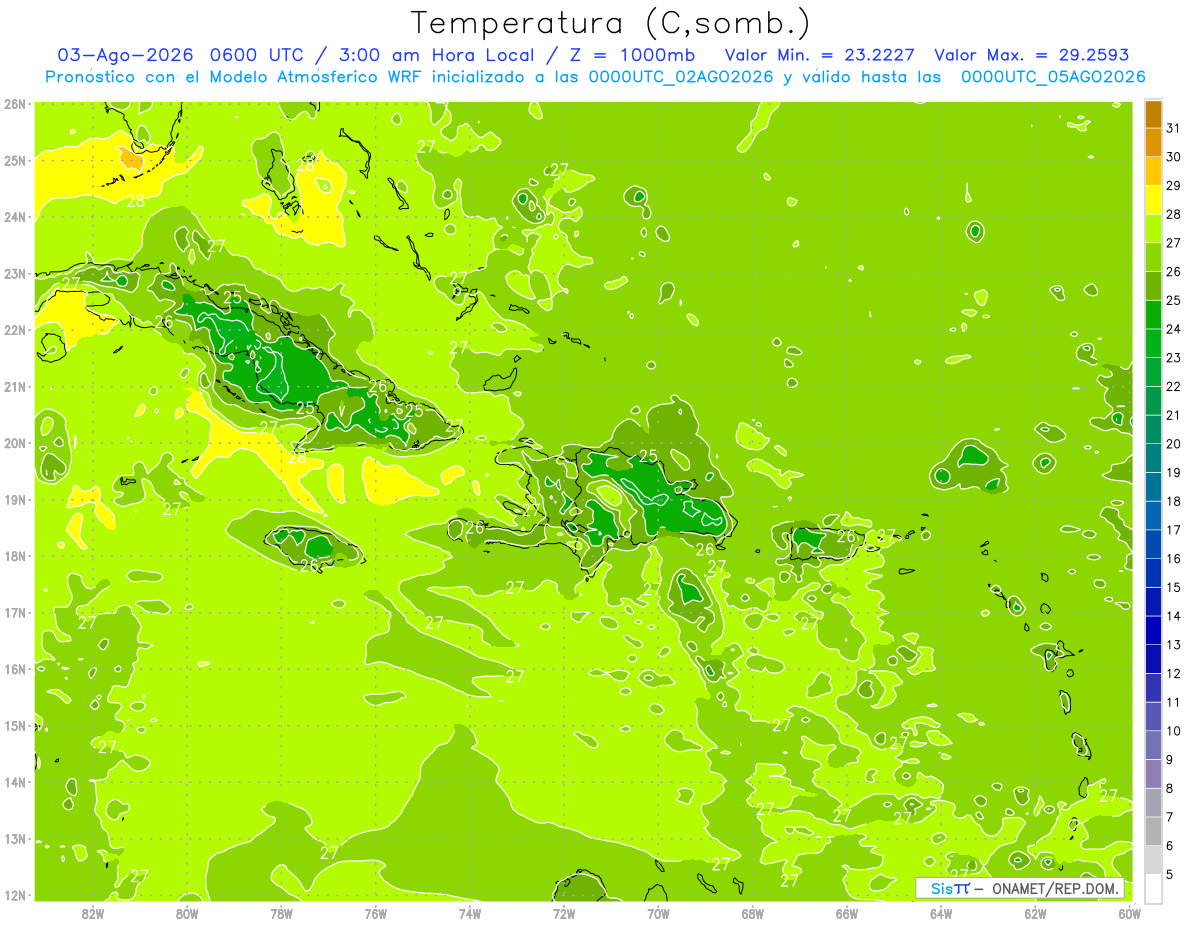Click the '74W' longitude axis label

click(x=470, y=913)
